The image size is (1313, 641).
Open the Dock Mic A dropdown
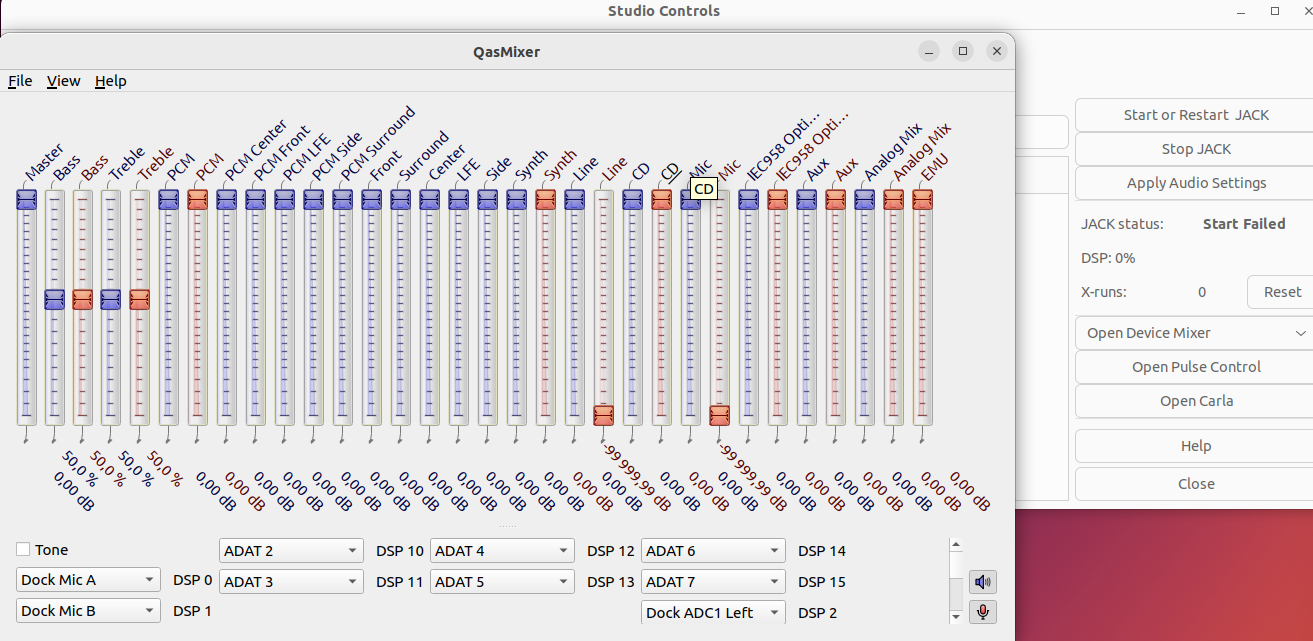pos(88,580)
